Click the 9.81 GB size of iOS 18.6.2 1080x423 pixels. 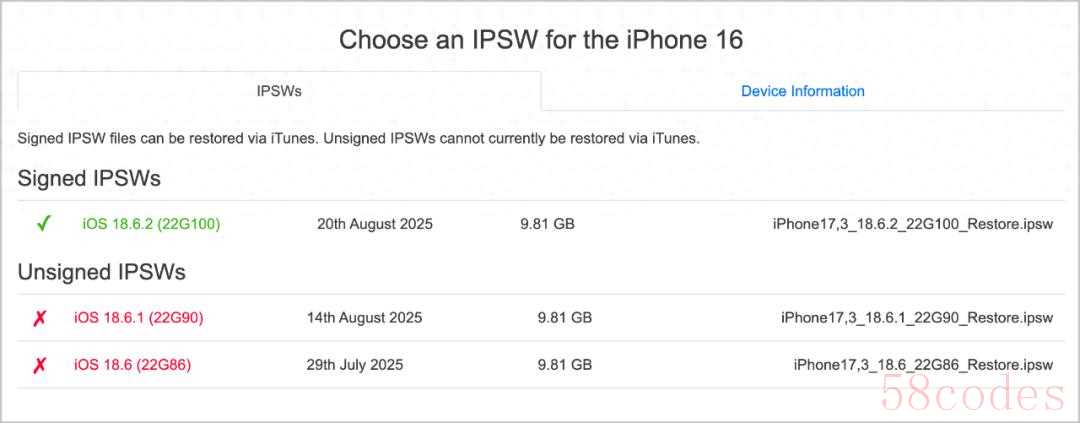pos(548,224)
